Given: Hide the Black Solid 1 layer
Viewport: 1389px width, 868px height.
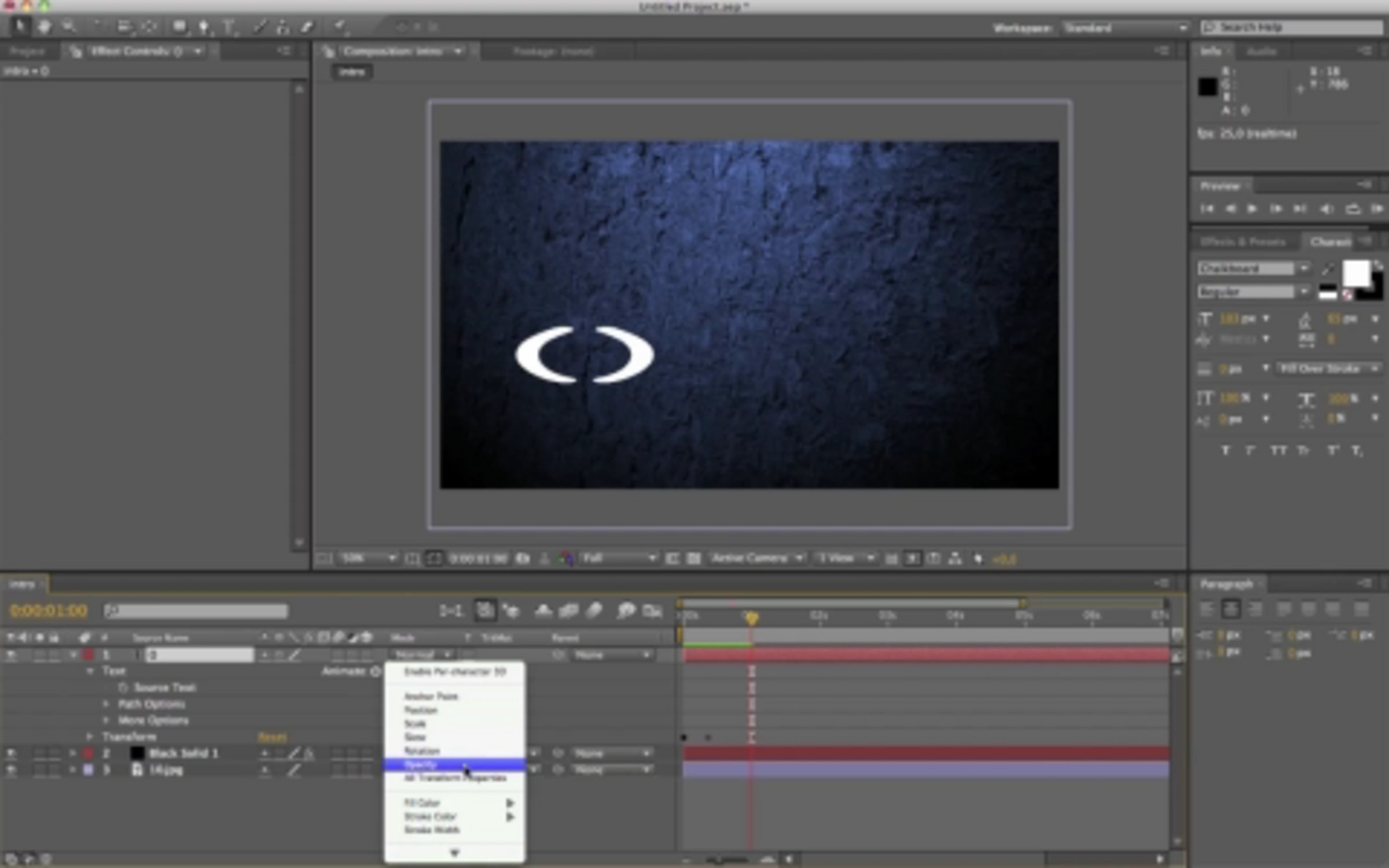Looking at the screenshot, I should coord(11,753).
